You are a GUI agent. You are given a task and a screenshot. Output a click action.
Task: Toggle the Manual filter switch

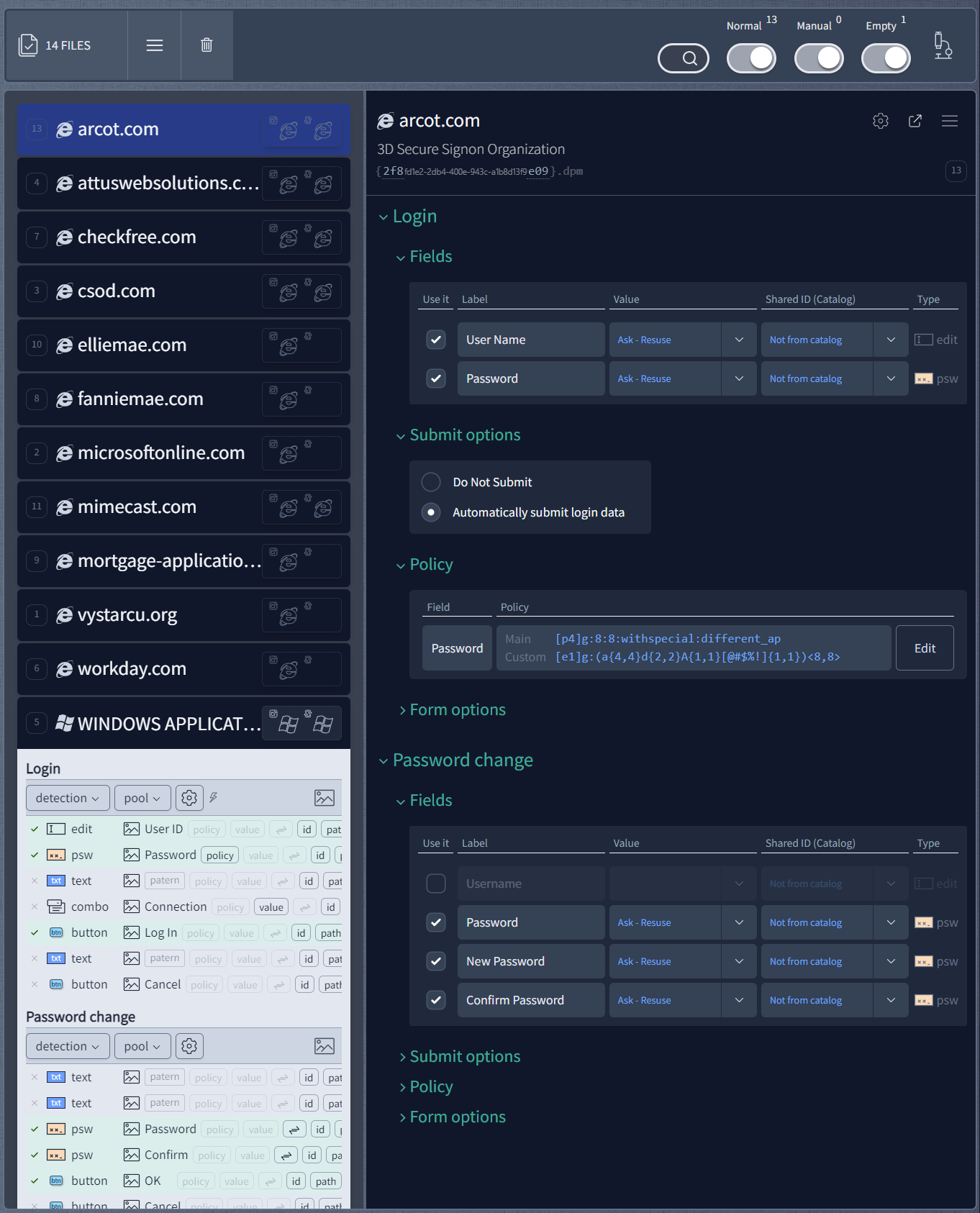click(x=819, y=58)
